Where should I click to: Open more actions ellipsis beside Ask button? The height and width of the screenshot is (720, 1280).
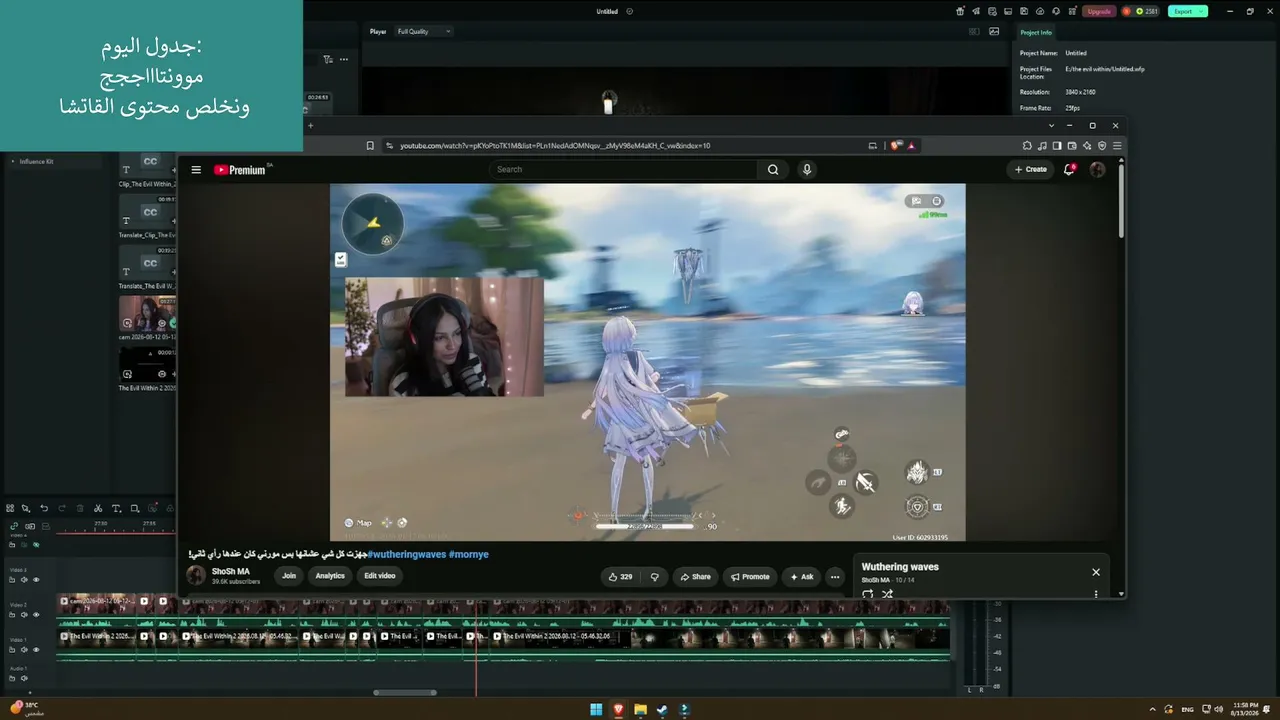835,577
